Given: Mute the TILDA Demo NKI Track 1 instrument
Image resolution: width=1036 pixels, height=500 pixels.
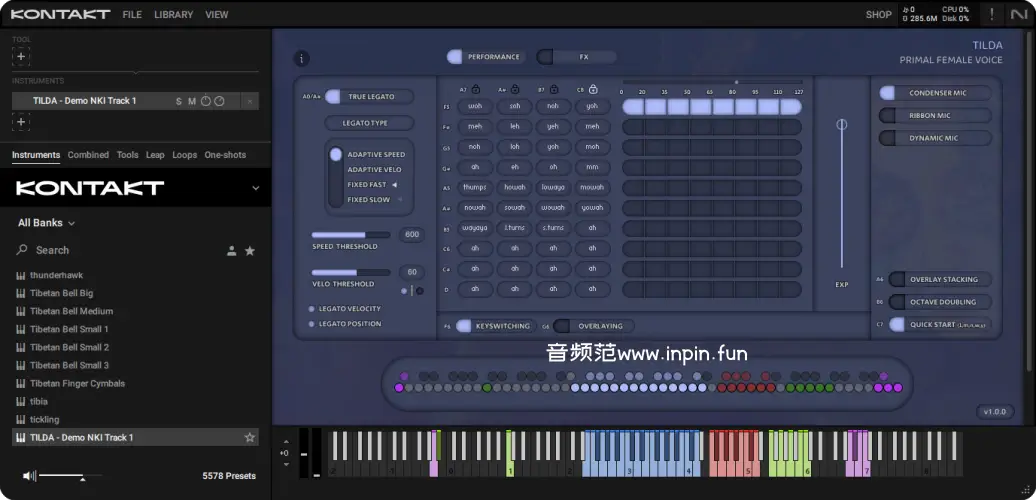Looking at the screenshot, I should (192, 101).
